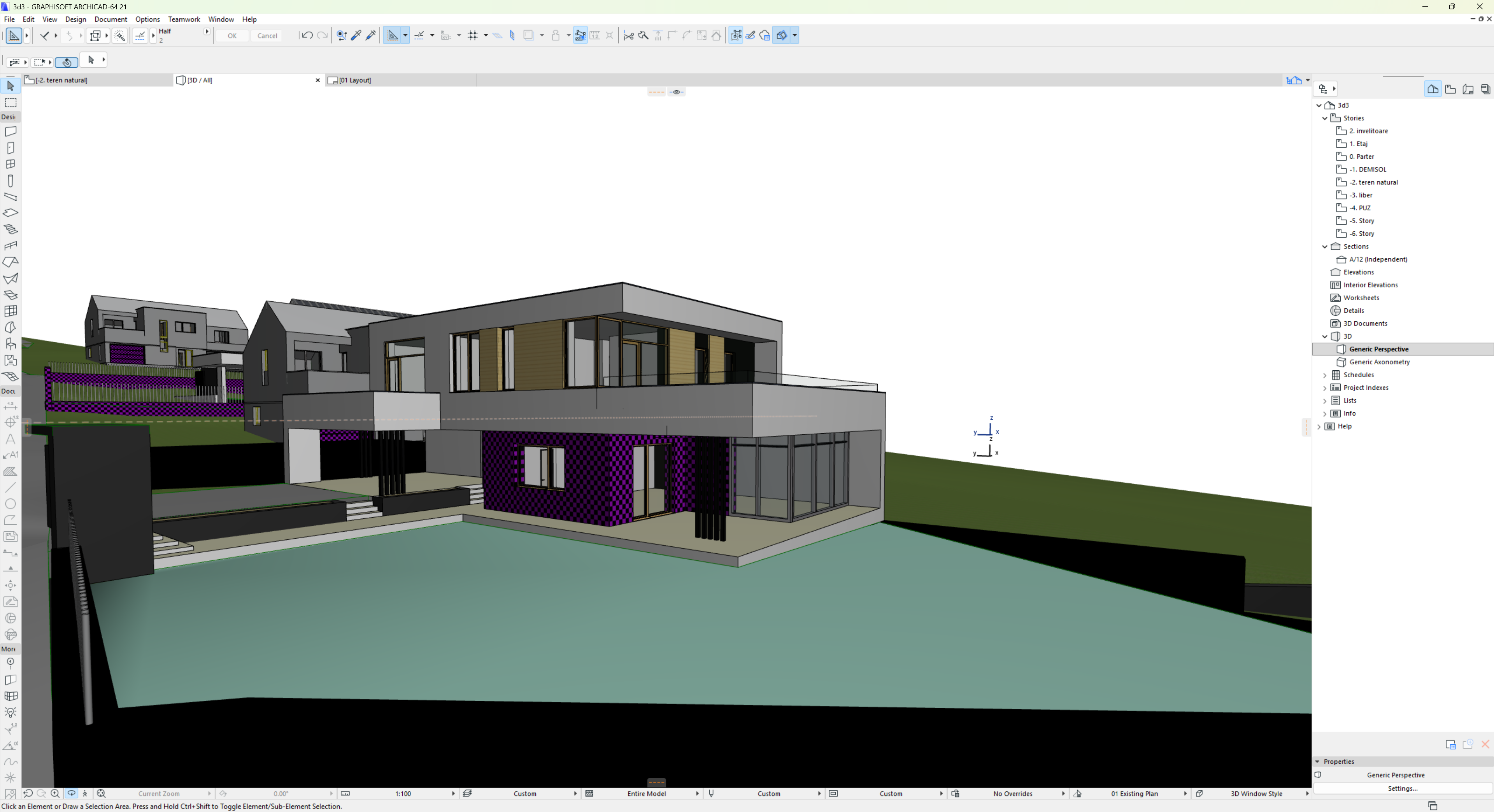Click the scissors Trim icon
Screen dimensions: 1494x812
(628, 35)
